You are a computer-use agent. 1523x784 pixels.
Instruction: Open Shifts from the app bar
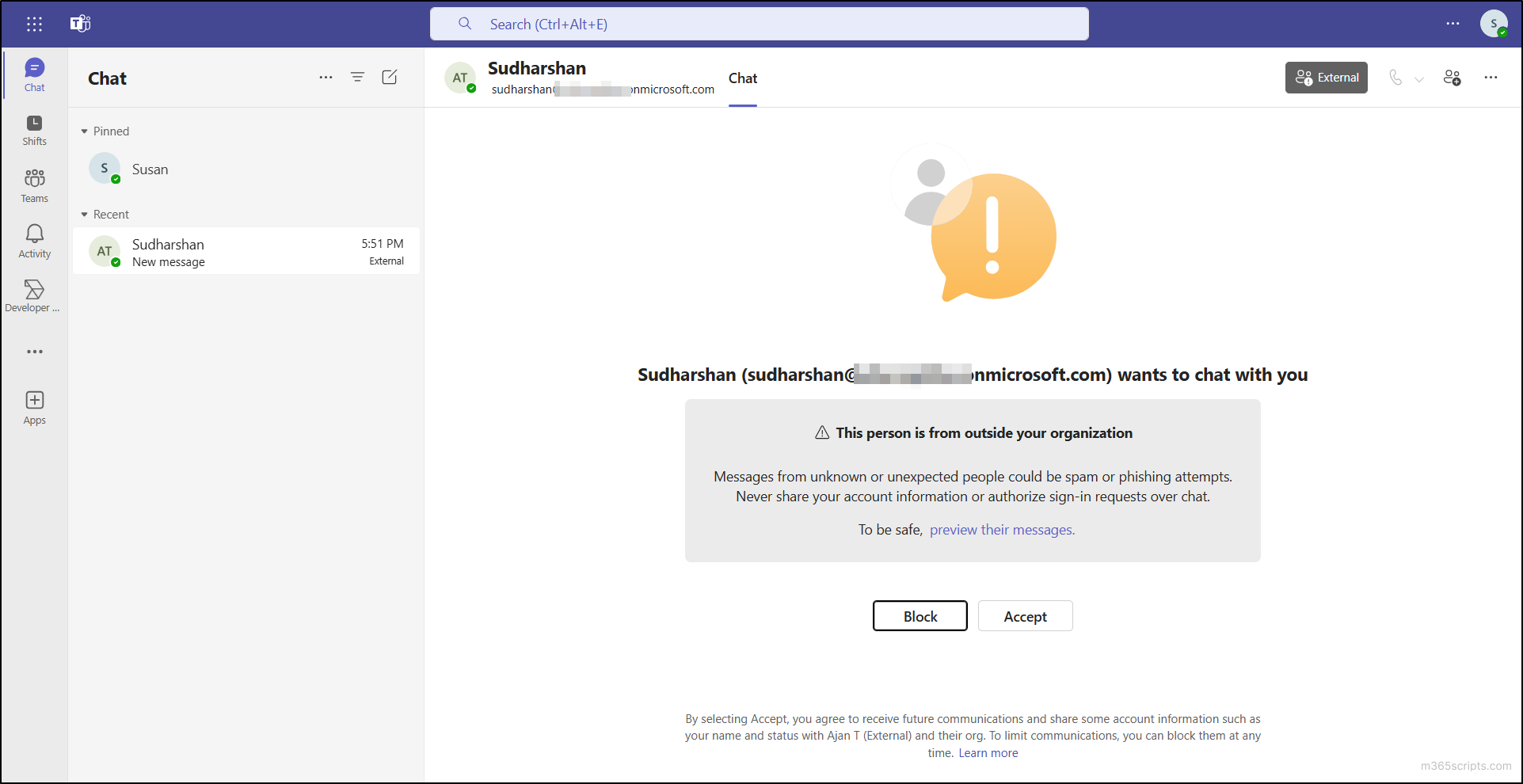(x=34, y=129)
